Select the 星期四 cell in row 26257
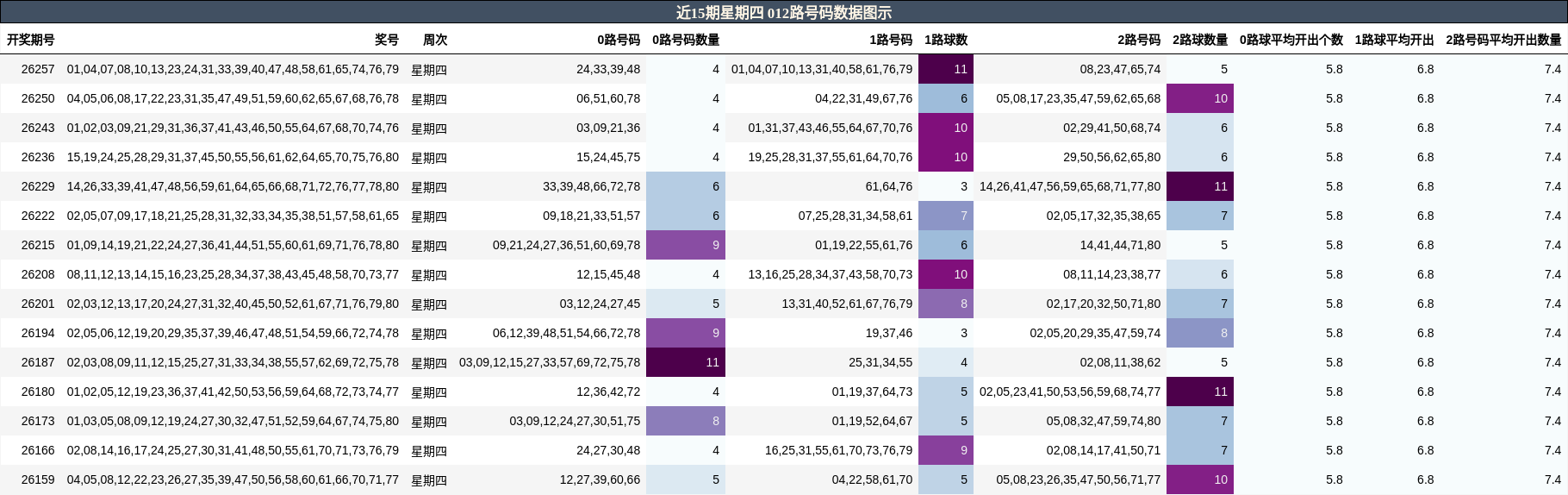The height and width of the screenshot is (495, 1568). [x=429, y=69]
